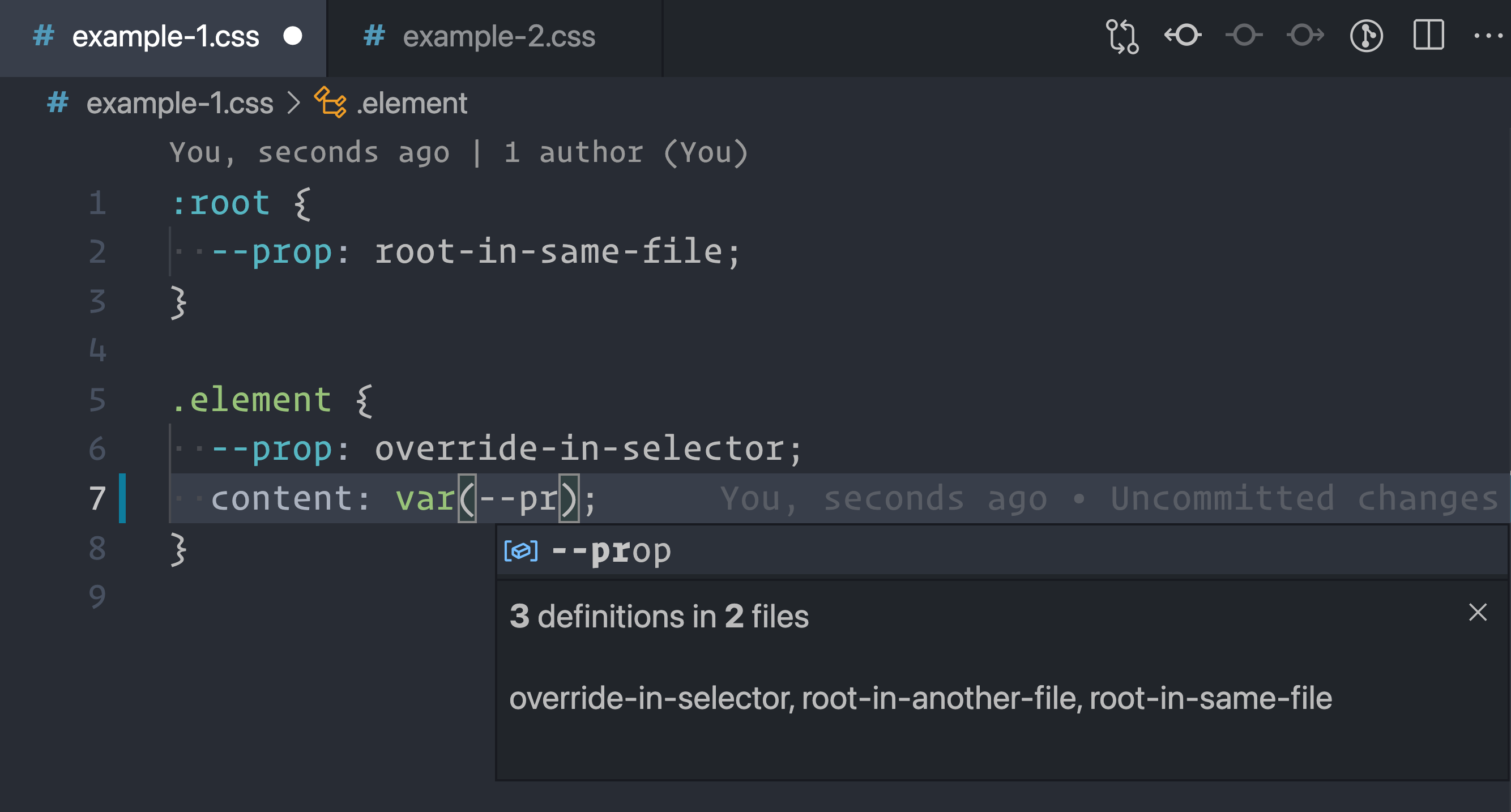Open example-1.css breadcrumb file dropdown
The image size is (1511, 812).
[180, 103]
